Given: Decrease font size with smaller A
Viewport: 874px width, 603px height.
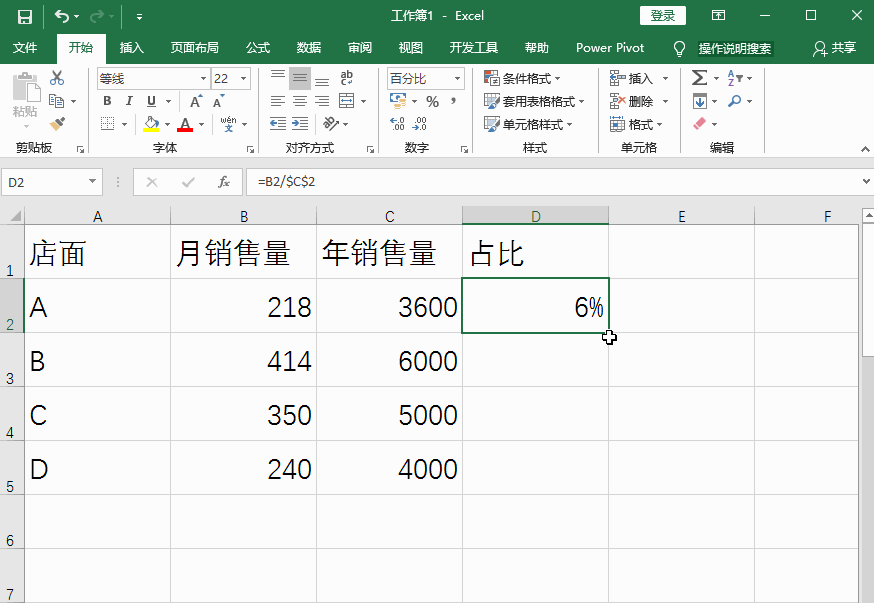Looking at the screenshot, I should tap(218, 101).
